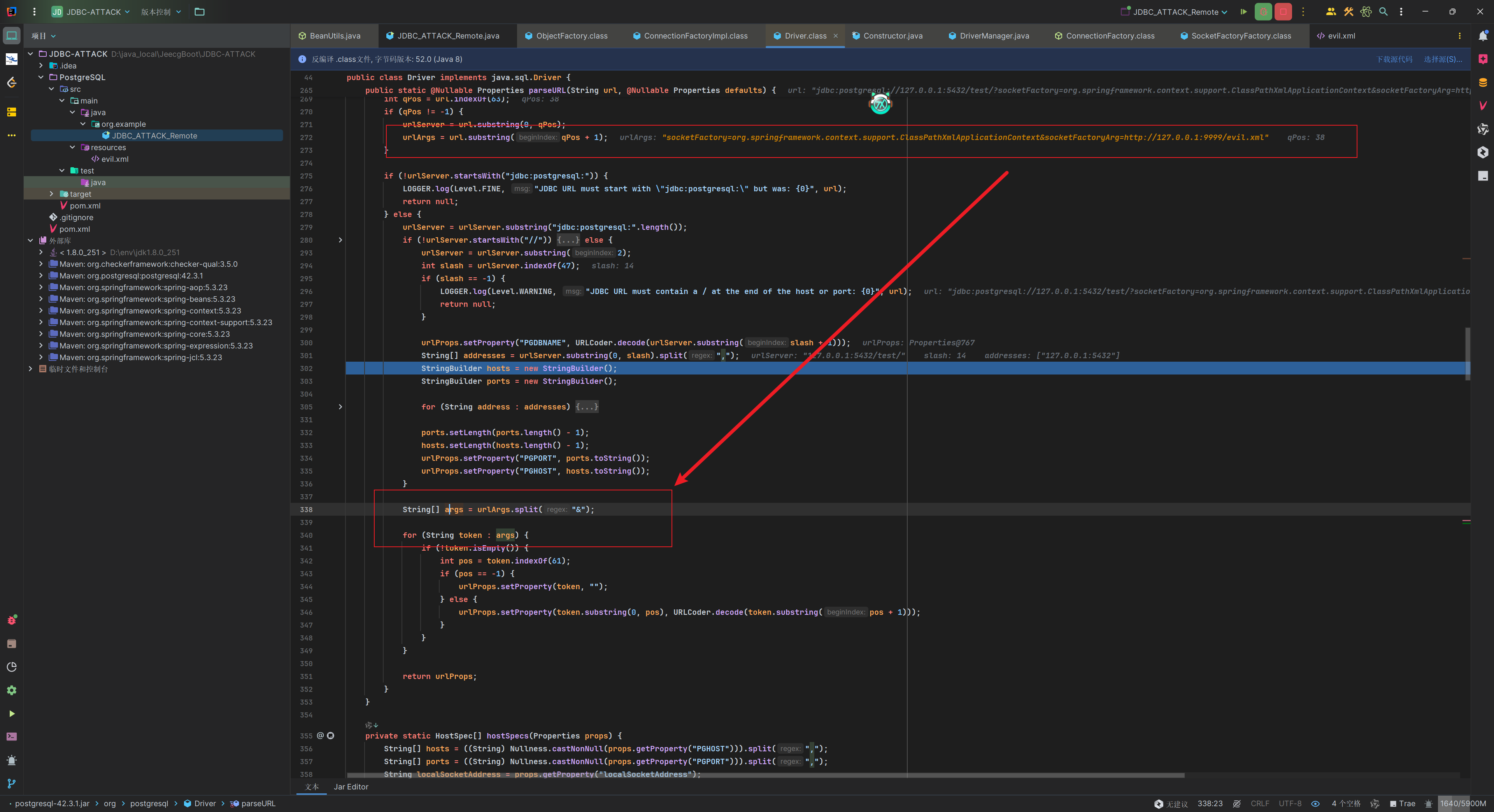Viewport: 1494px width, 812px height.
Task: Collapse the PostgreSQL module node
Action: [41, 77]
